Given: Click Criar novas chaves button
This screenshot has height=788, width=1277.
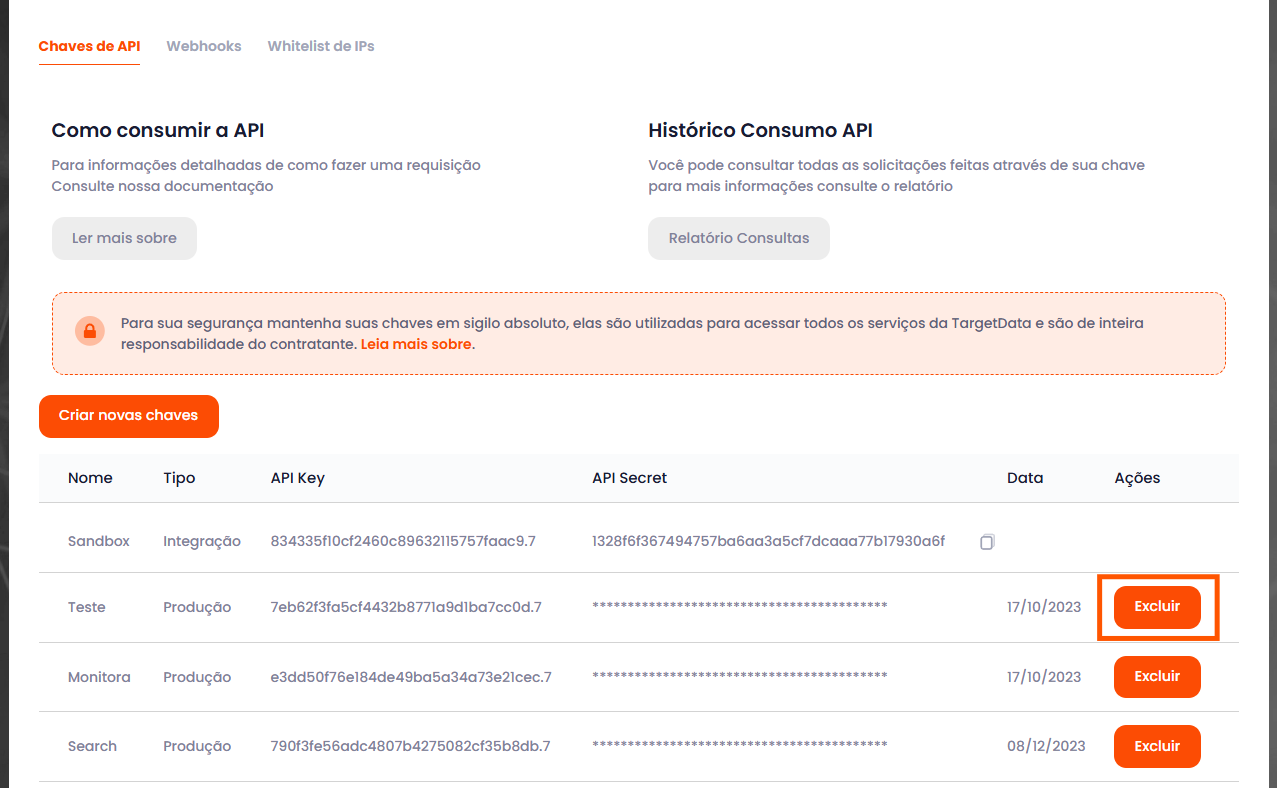Looking at the screenshot, I should coord(128,416).
